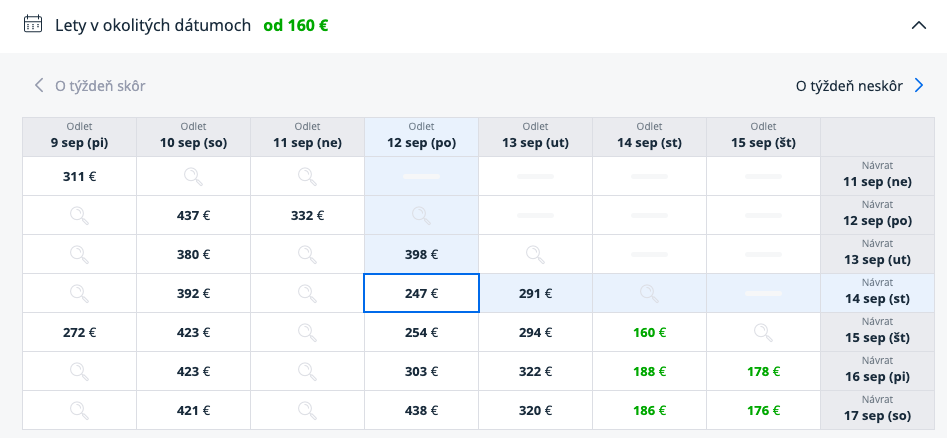
Task: Click the right chevron next to O týždeň neskôr
Action: click(920, 86)
